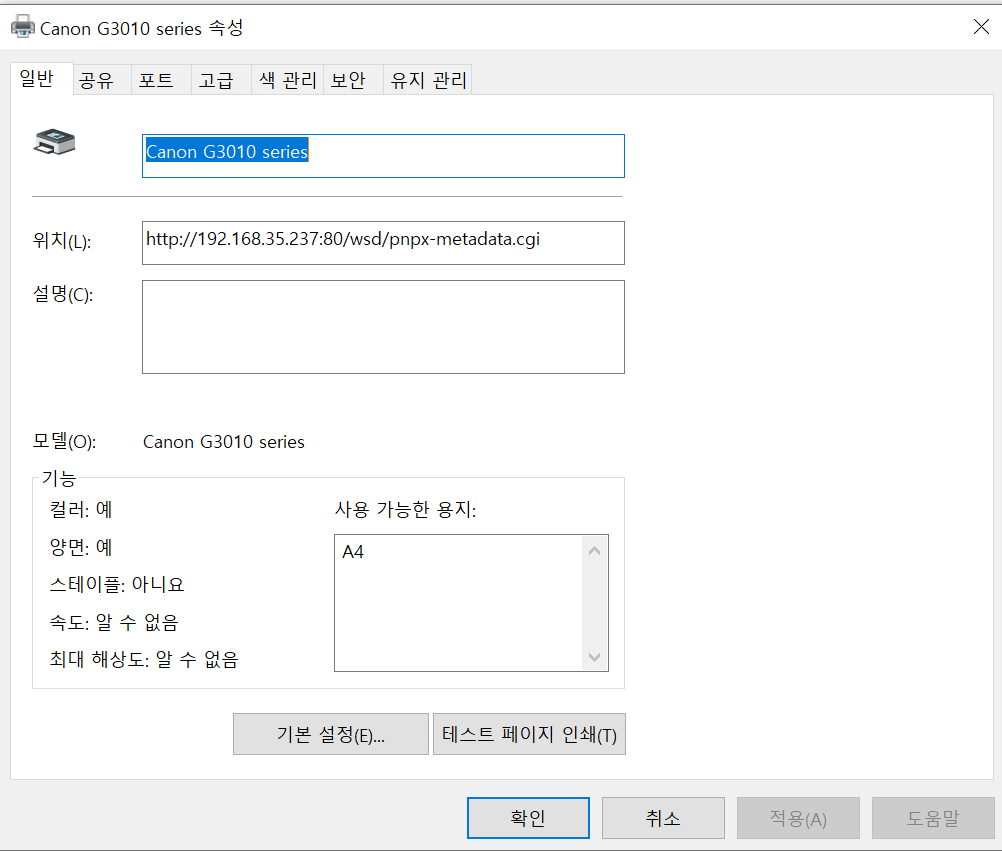The image size is (1002, 851).
Task: Select A4 in the paper list
Action: (x=353, y=552)
